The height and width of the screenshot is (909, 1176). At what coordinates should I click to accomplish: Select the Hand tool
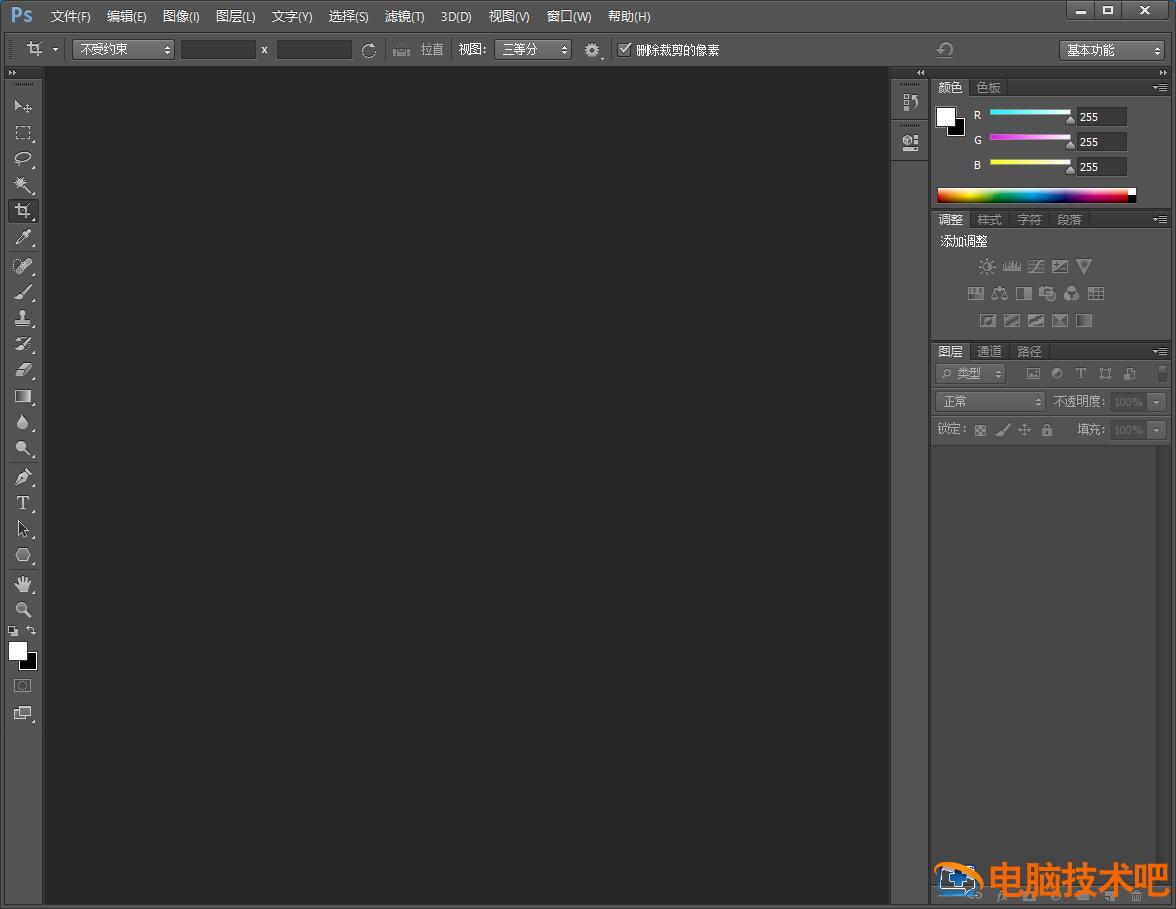point(22,584)
